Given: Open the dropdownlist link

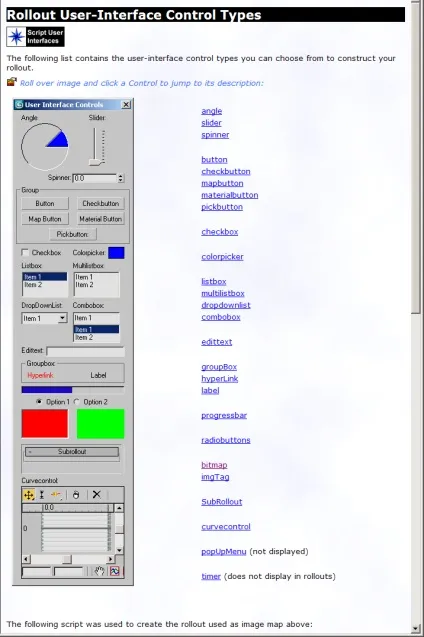Looking at the screenshot, I should 226,305.
